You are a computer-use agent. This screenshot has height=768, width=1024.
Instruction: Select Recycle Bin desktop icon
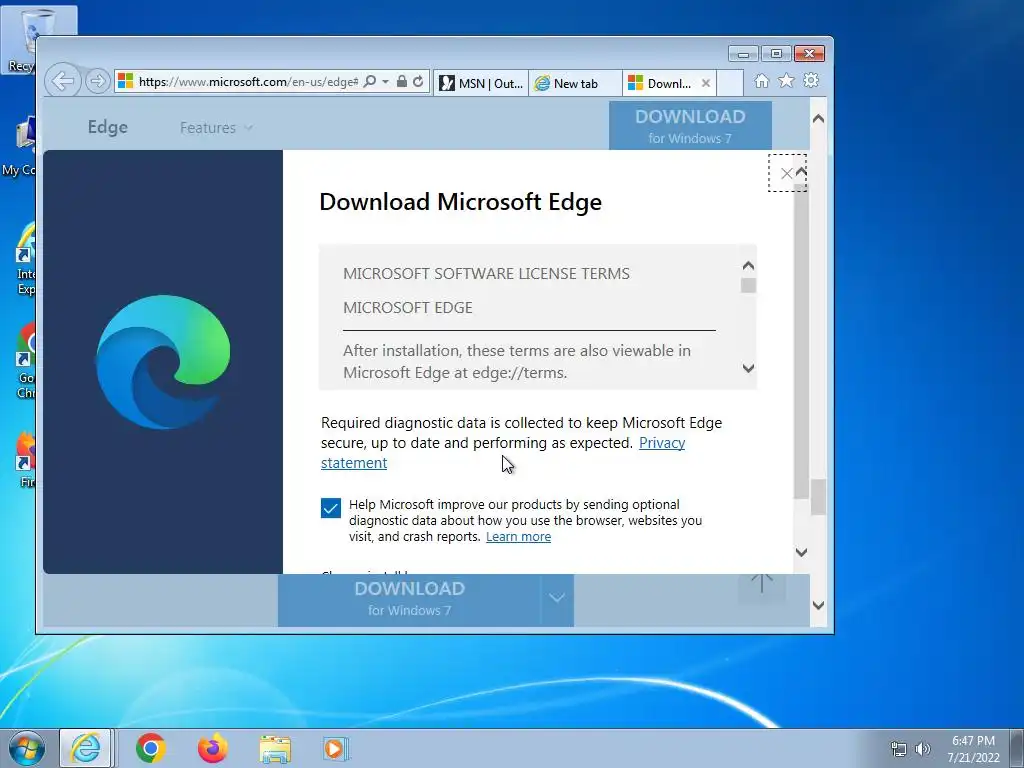[19, 39]
